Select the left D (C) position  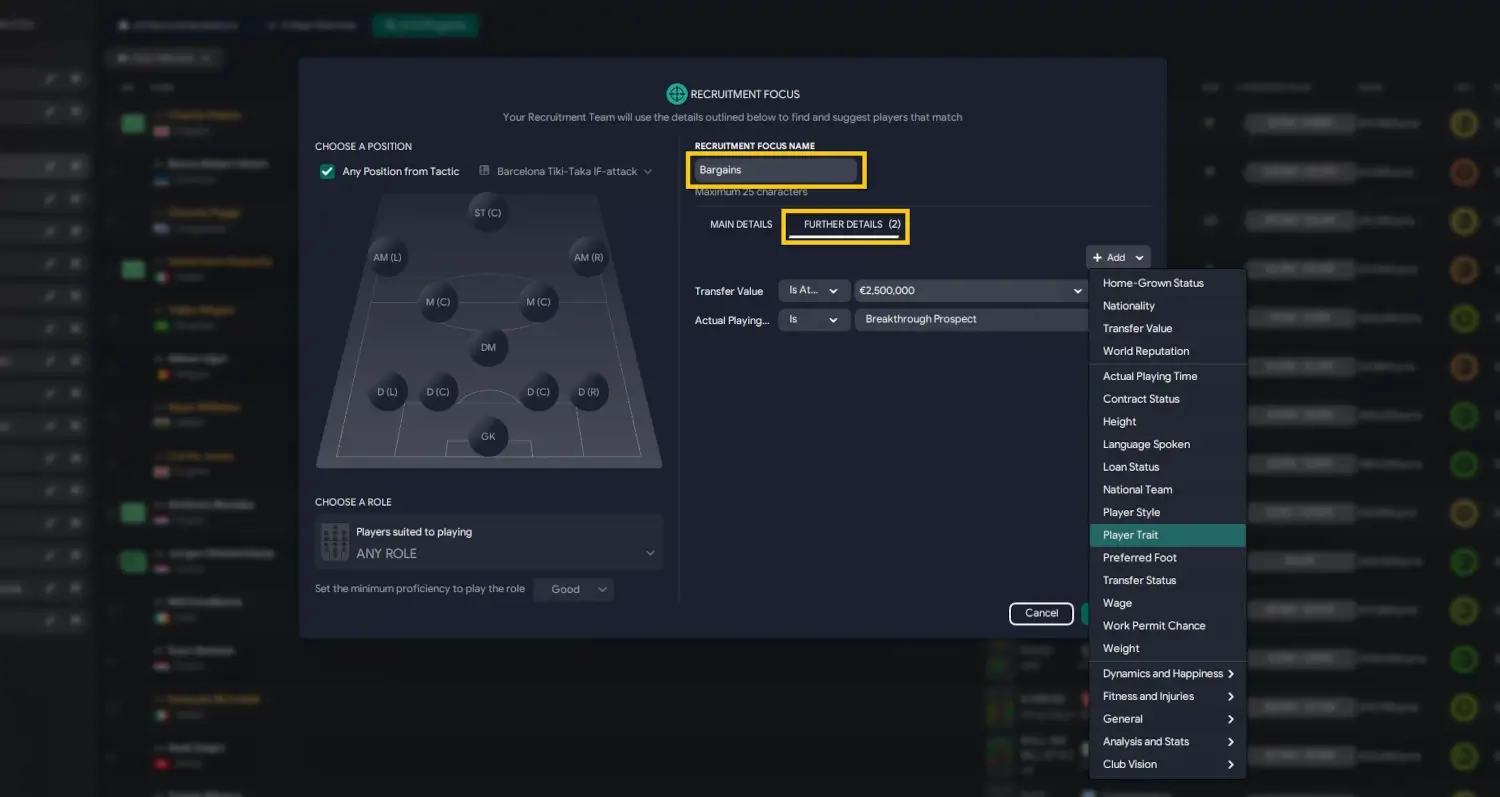[438, 392]
